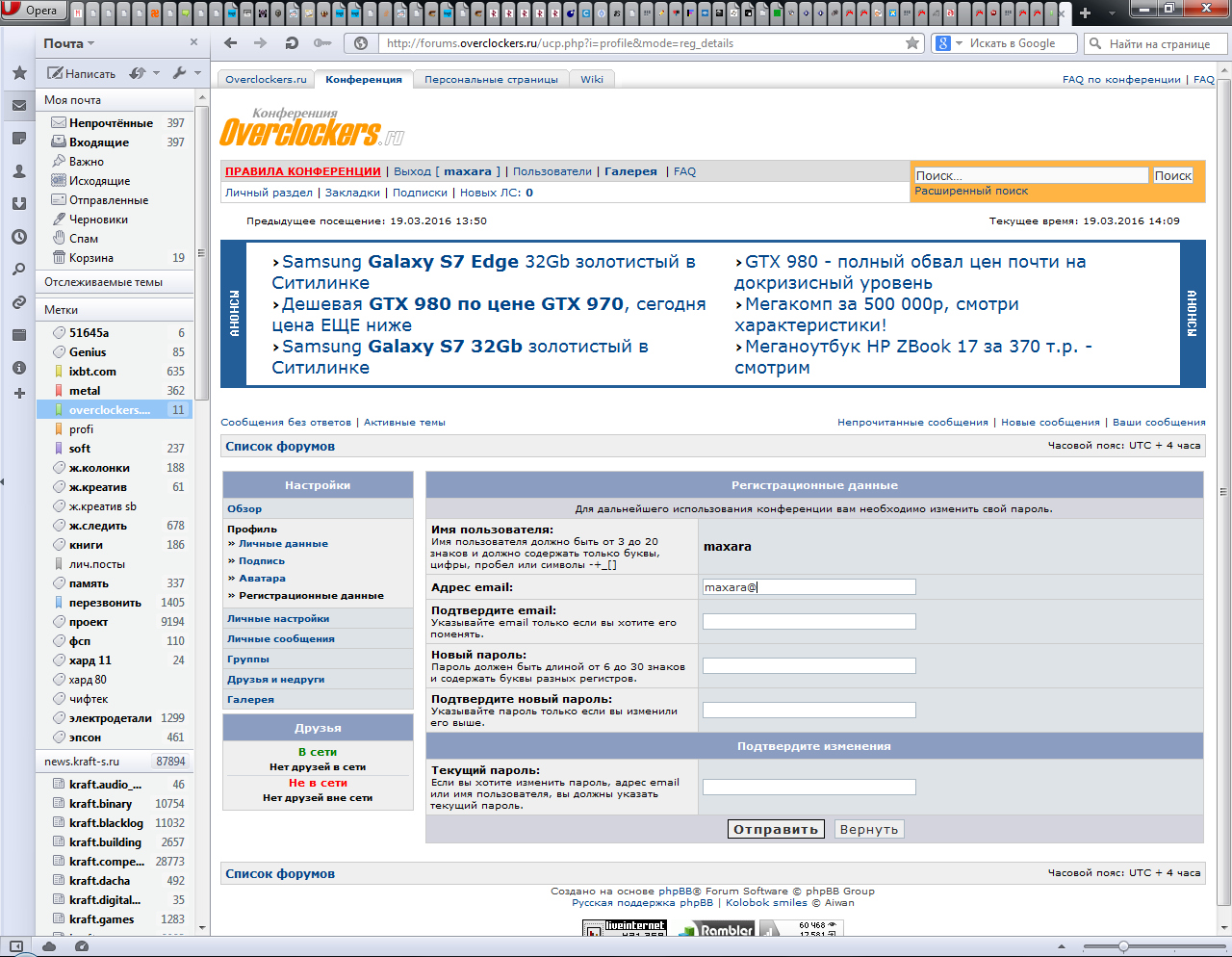Image resolution: width=1232 pixels, height=957 pixels.
Task: Show the closed tabs dropdown arrow
Action: (1112, 13)
